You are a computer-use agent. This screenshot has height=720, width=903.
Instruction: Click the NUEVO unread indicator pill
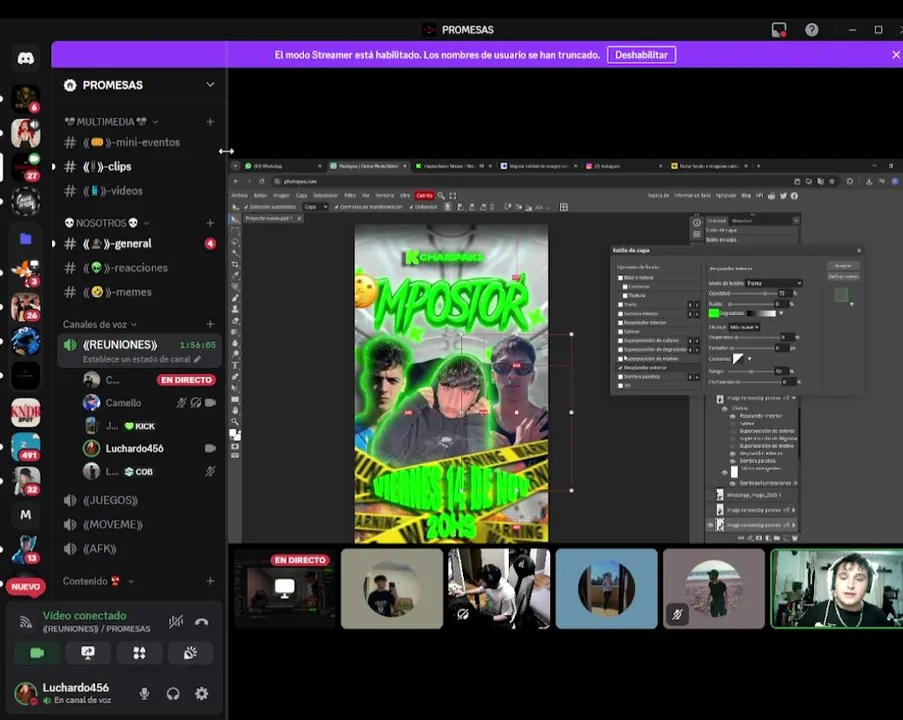pos(25,586)
